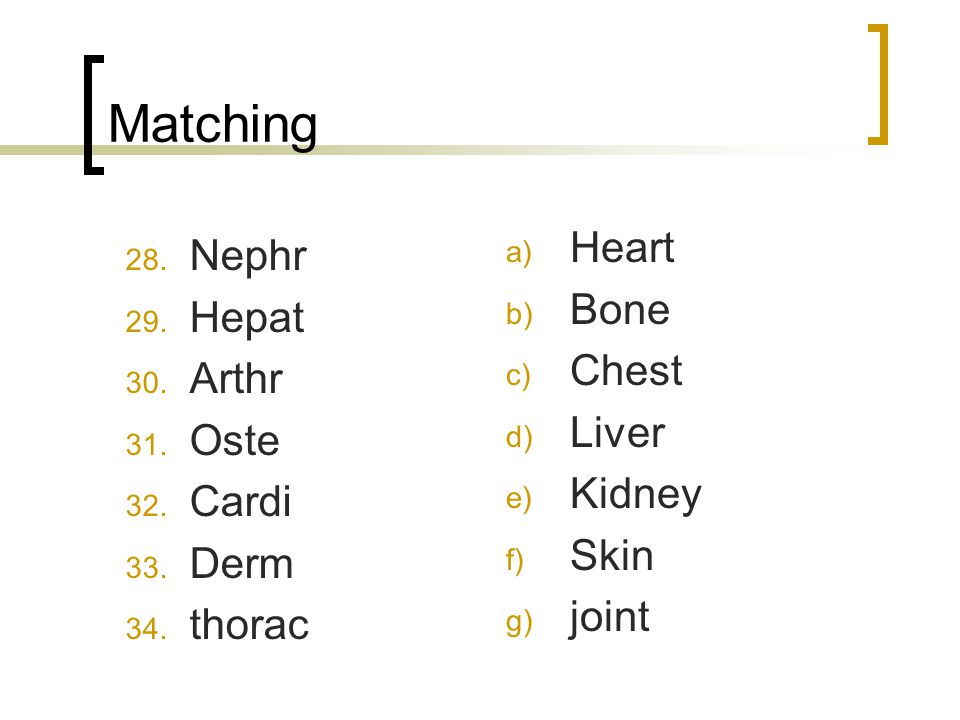Select the answer Liver
The width and height of the screenshot is (960, 720).
(x=617, y=432)
